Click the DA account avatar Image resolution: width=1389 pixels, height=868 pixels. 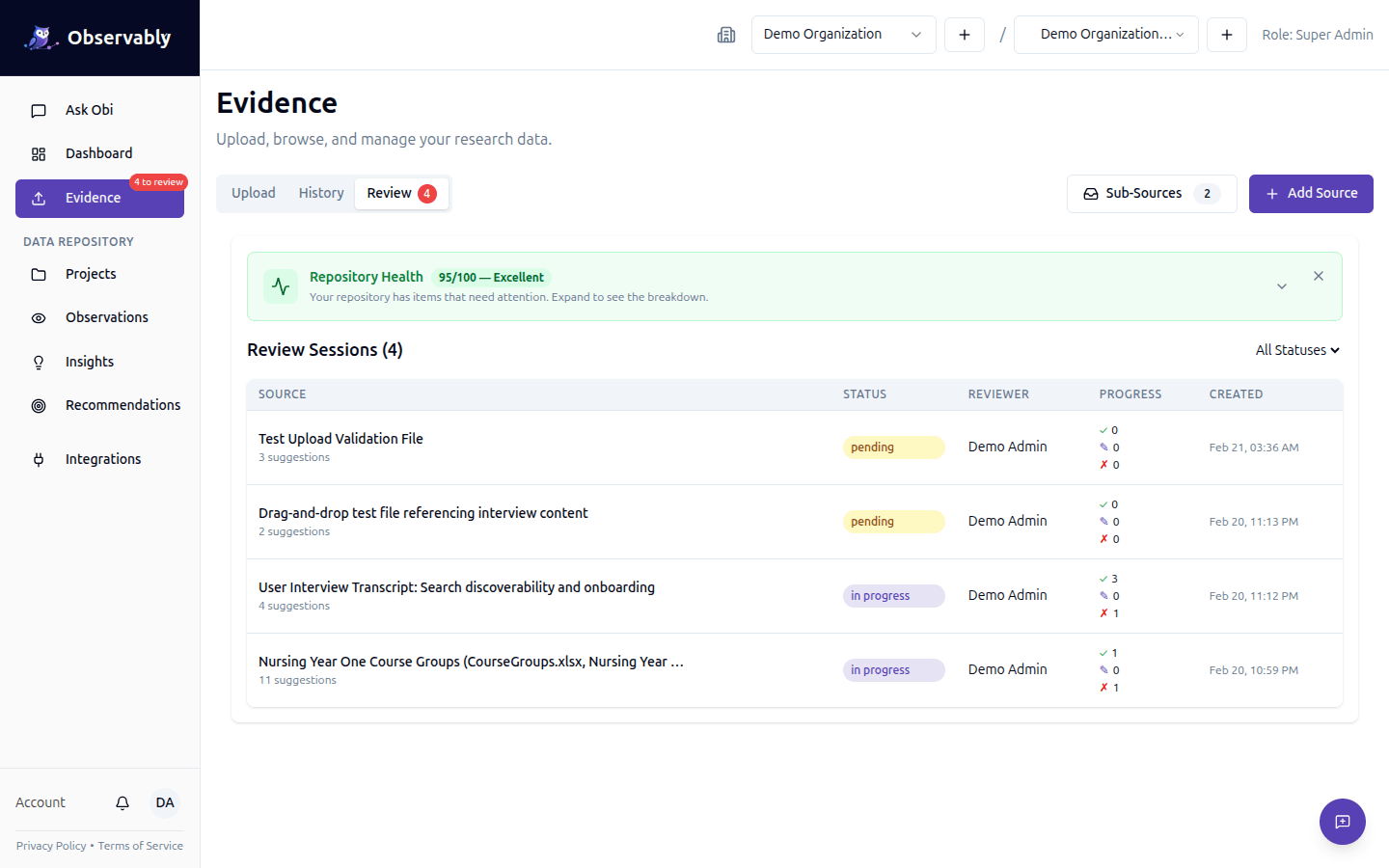164,801
